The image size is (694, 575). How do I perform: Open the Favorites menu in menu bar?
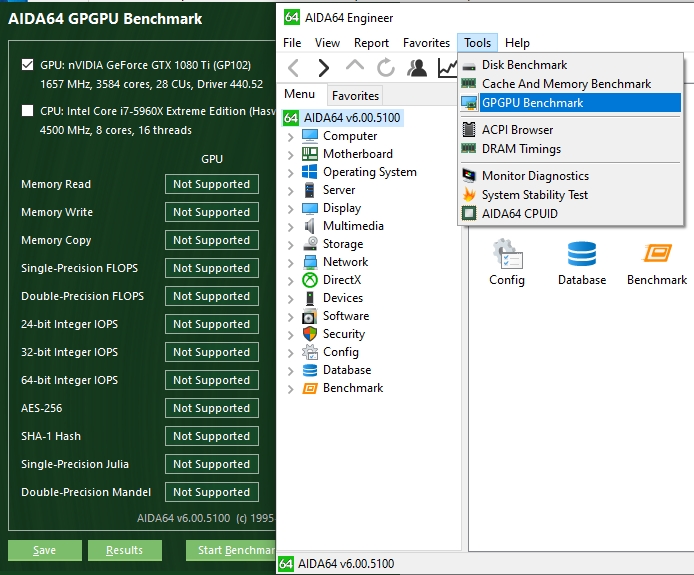[426, 43]
